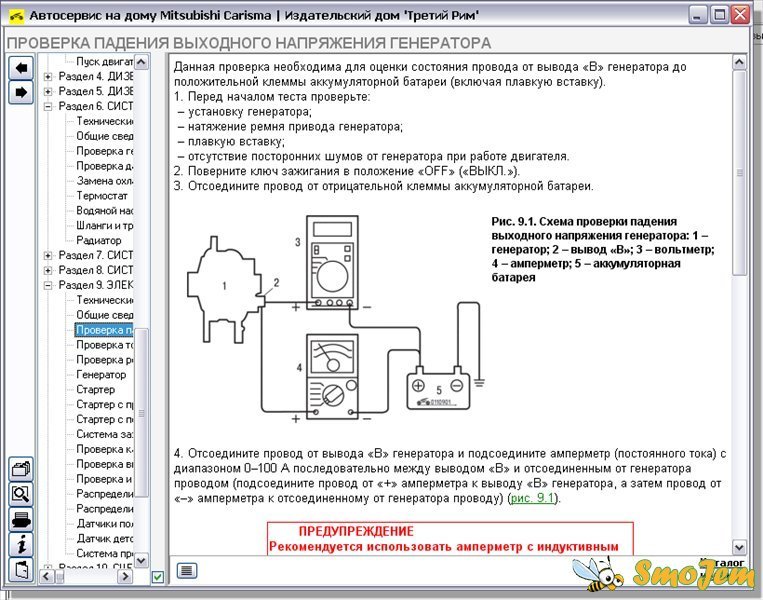The image size is (763, 600).
Task: Select the Термостат tree item
Action: click(x=102, y=195)
